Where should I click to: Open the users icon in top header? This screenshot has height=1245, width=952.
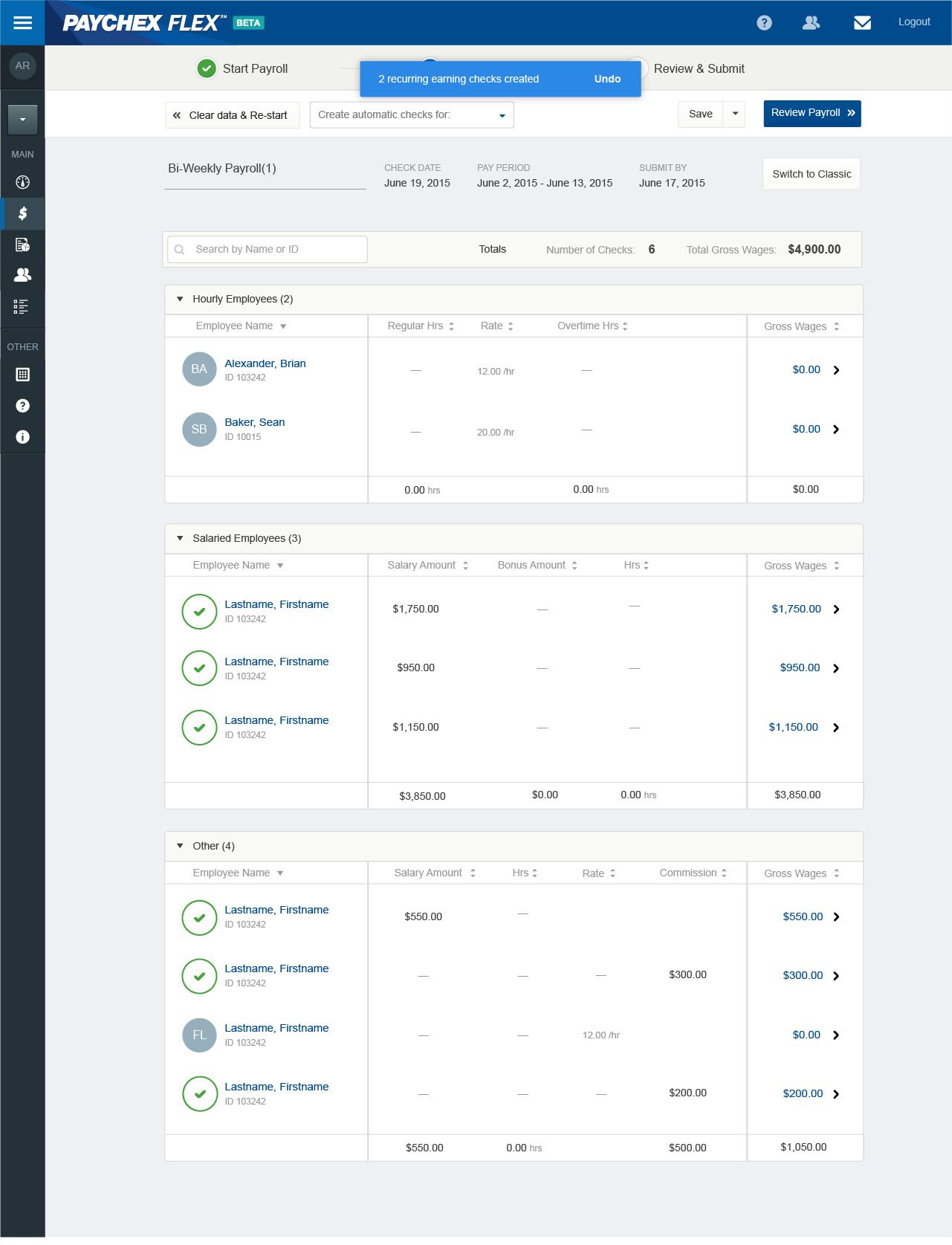tap(811, 23)
